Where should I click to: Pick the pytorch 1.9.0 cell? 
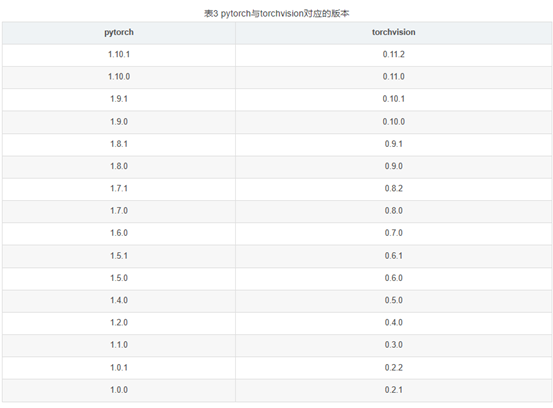119,122
